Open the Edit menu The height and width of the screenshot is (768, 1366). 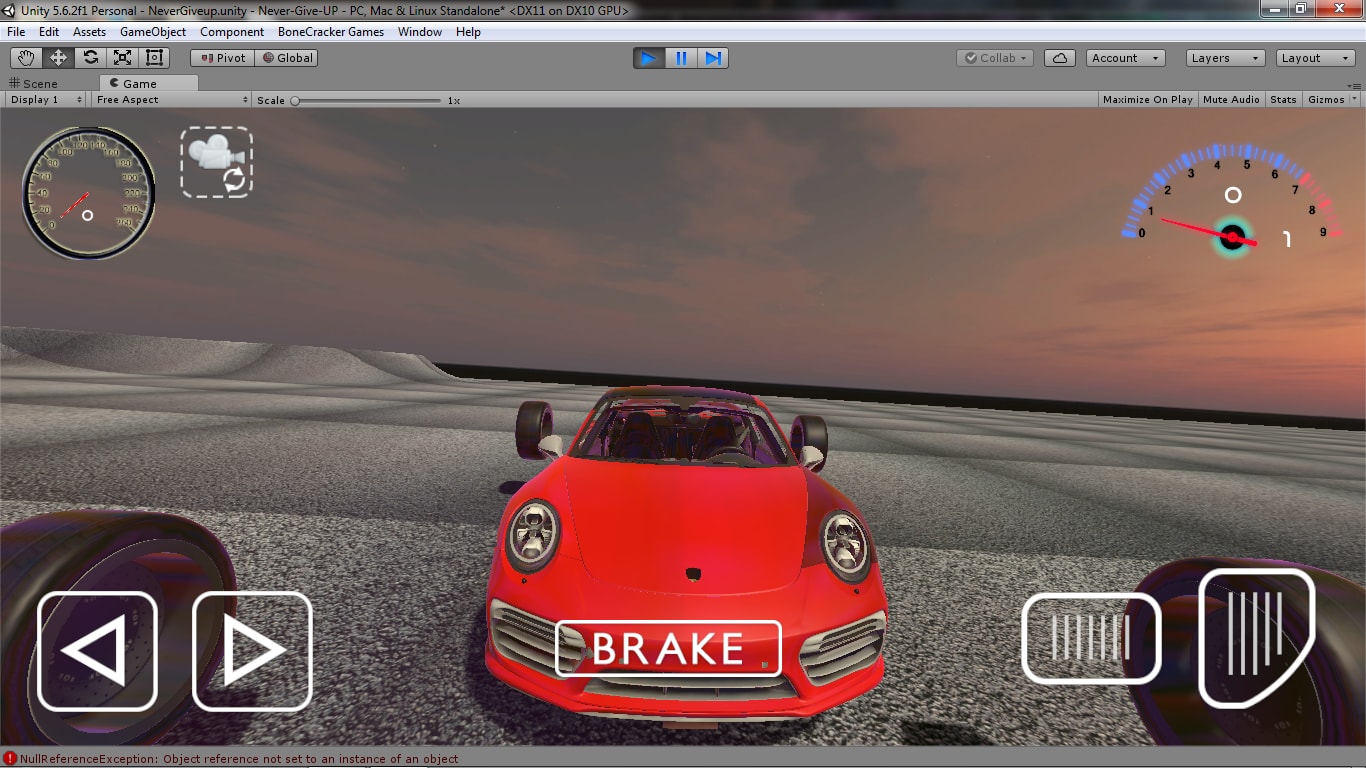49,32
